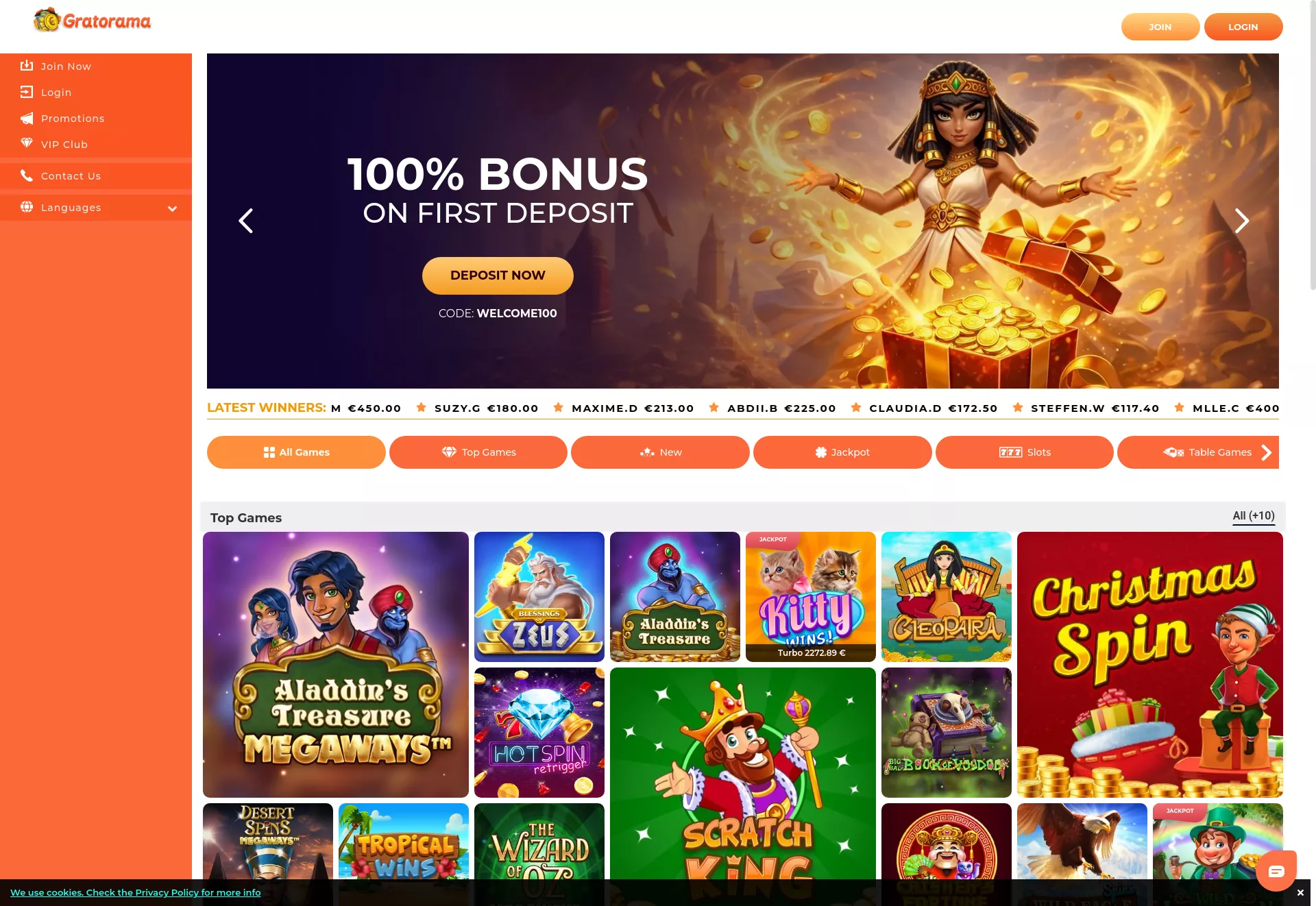Click the Languages globe icon

click(27, 207)
